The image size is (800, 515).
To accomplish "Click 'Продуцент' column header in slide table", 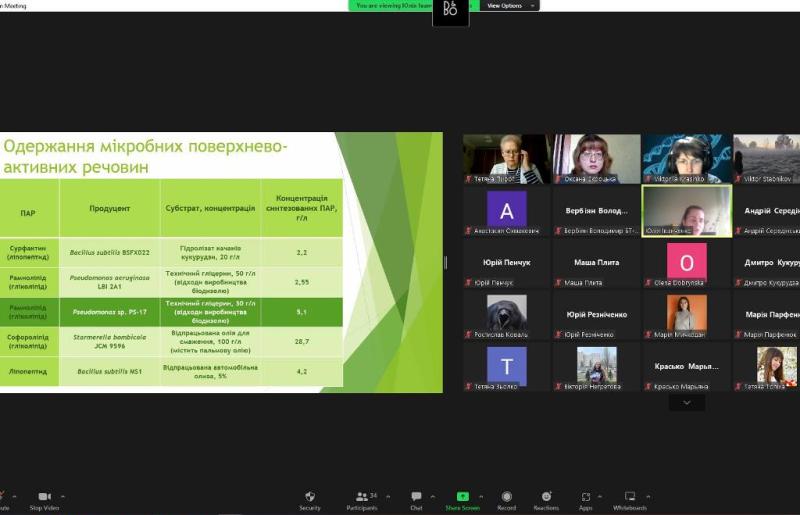I will 110,208.
